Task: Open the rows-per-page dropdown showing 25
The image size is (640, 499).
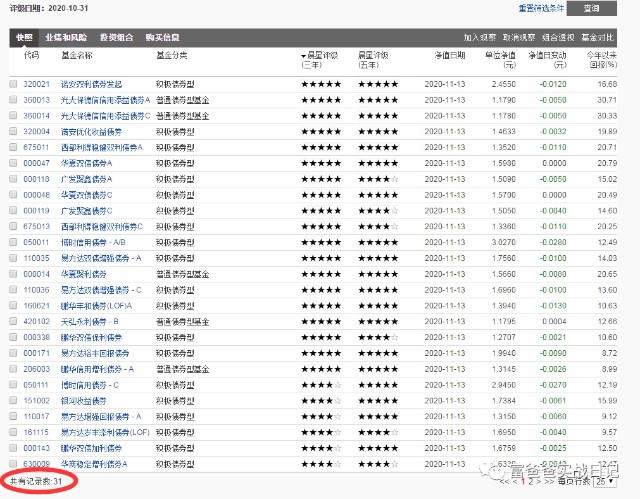Action: (x=603, y=481)
